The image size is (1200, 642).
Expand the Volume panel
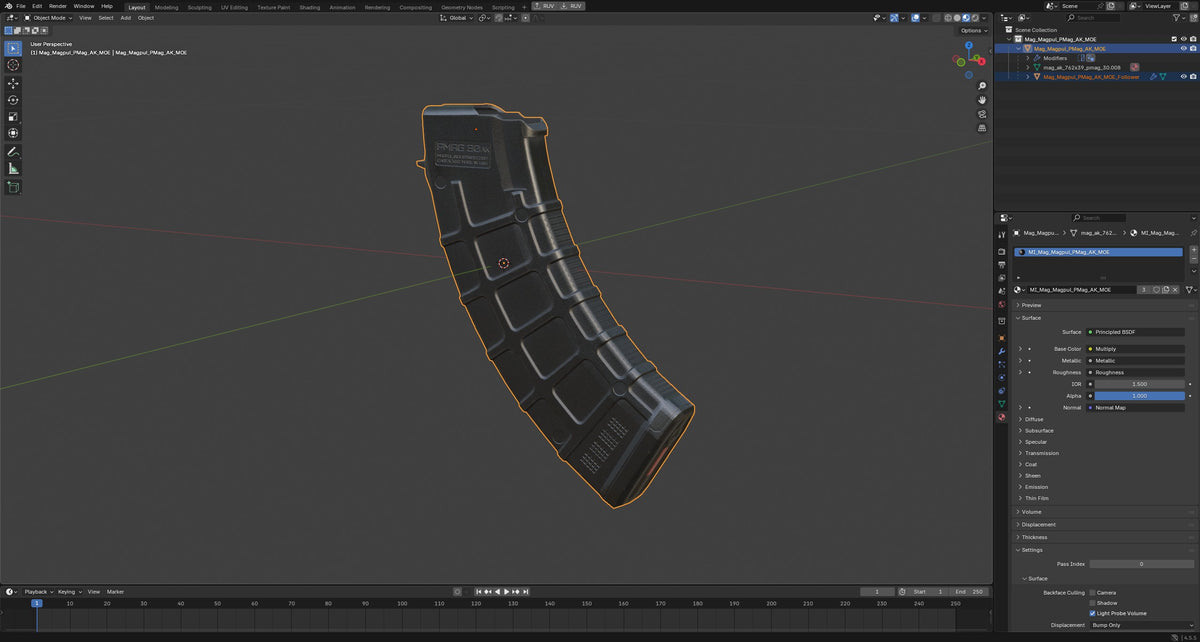pyautogui.click(x=1031, y=511)
